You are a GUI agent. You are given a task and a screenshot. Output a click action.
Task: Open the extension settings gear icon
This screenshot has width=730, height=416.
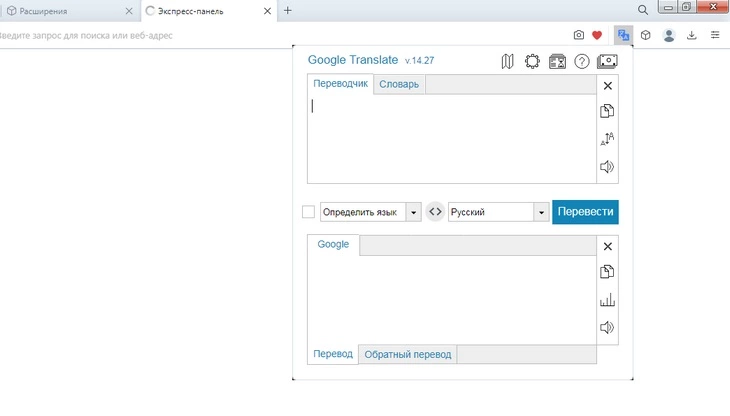532,61
